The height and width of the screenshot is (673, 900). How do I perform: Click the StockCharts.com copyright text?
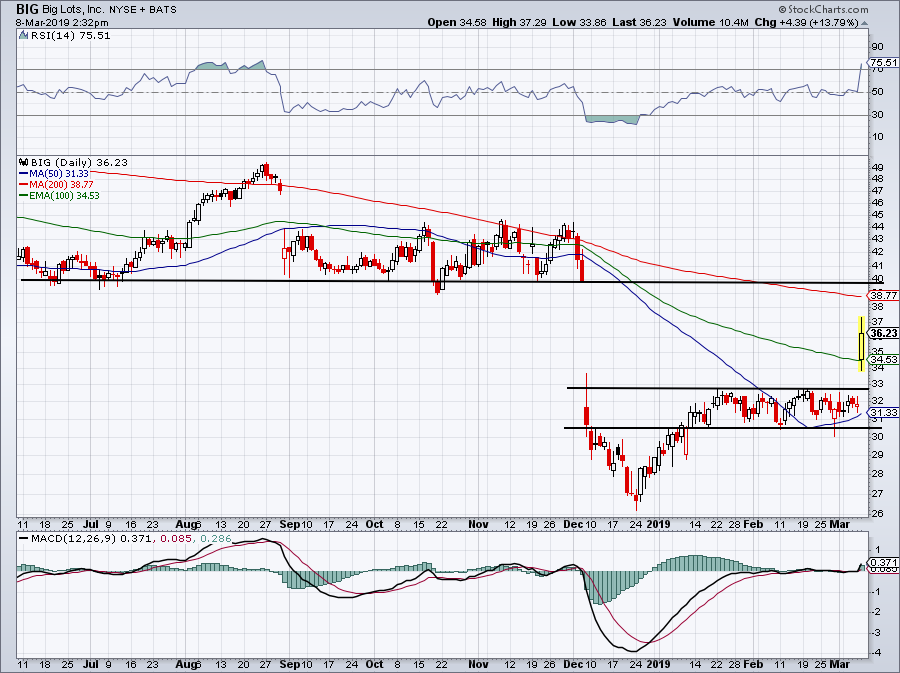824,9
